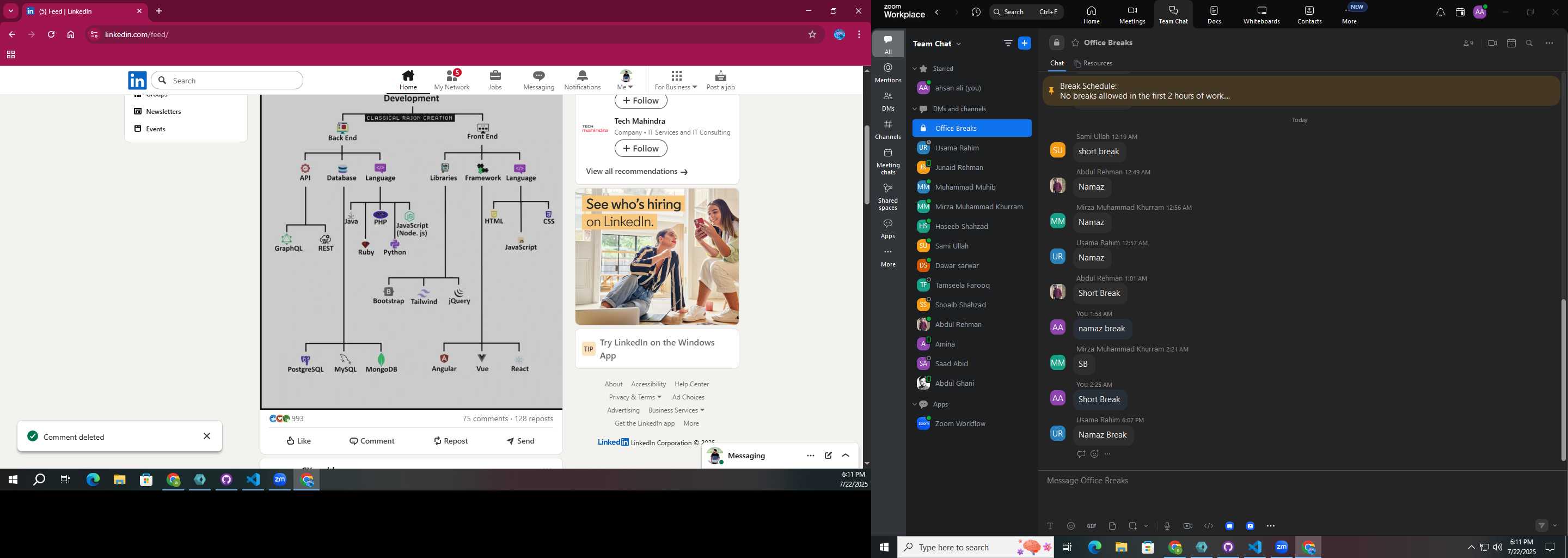The width and height of the screenshot is (1568, 558).
Task: Compose new message in LinkedIn Messaging bar
Action: coord(828,456)
